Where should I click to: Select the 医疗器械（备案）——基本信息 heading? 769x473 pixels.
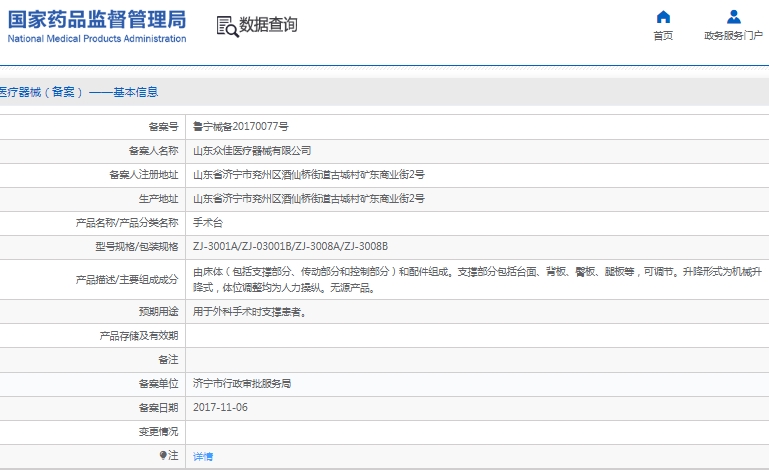click(x=79, y=92)
